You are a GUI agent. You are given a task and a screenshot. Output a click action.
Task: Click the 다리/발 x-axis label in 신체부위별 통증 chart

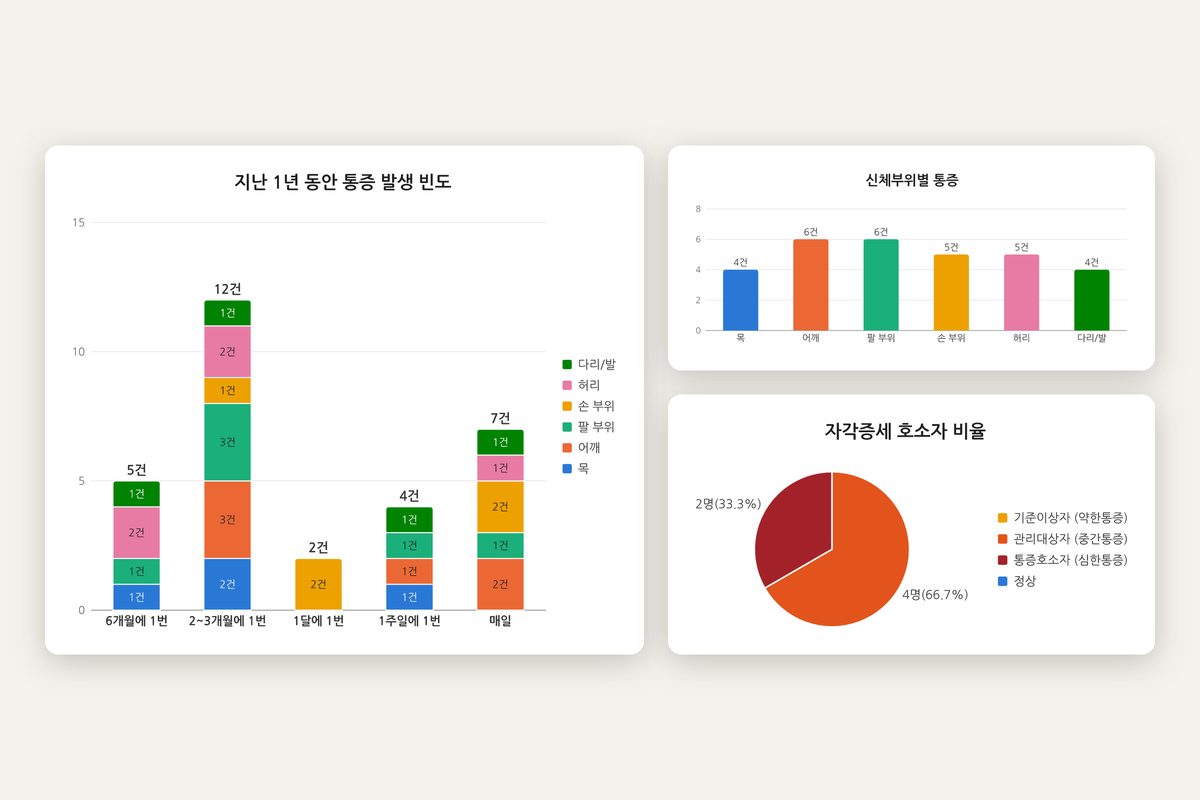tap(1092, 338)
